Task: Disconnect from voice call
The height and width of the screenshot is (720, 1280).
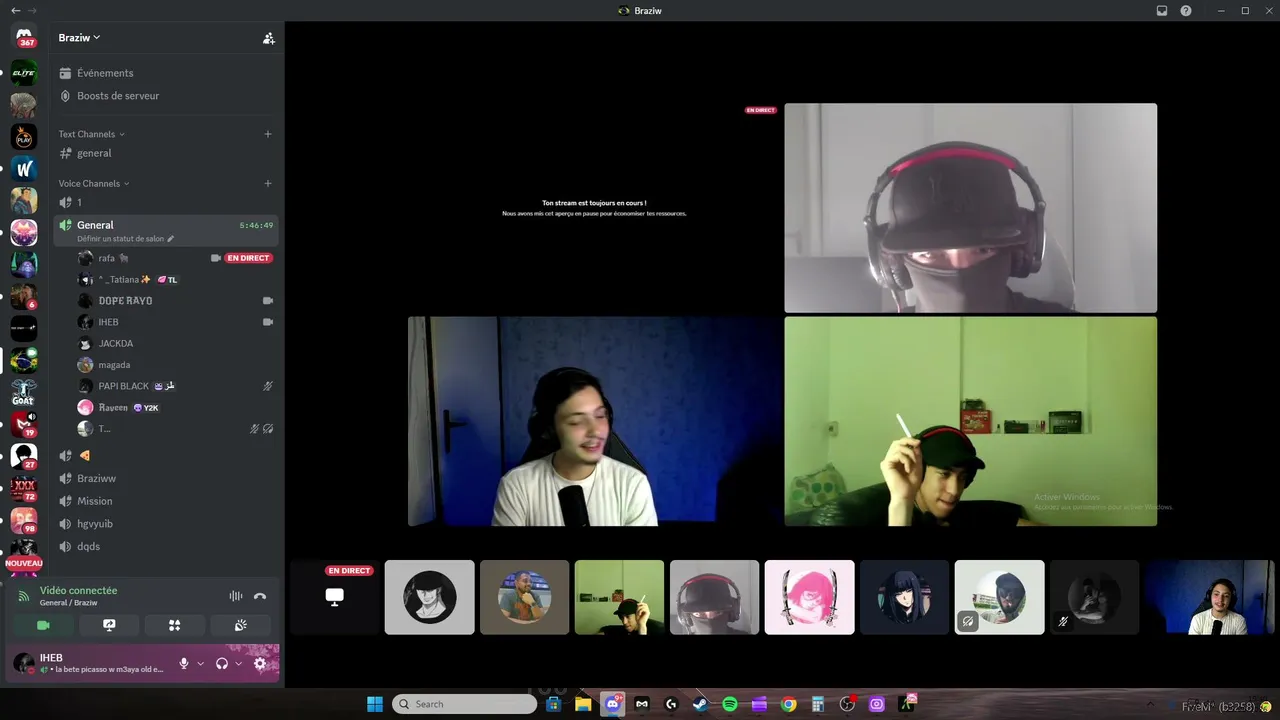Action: click(x=260, y=596)
